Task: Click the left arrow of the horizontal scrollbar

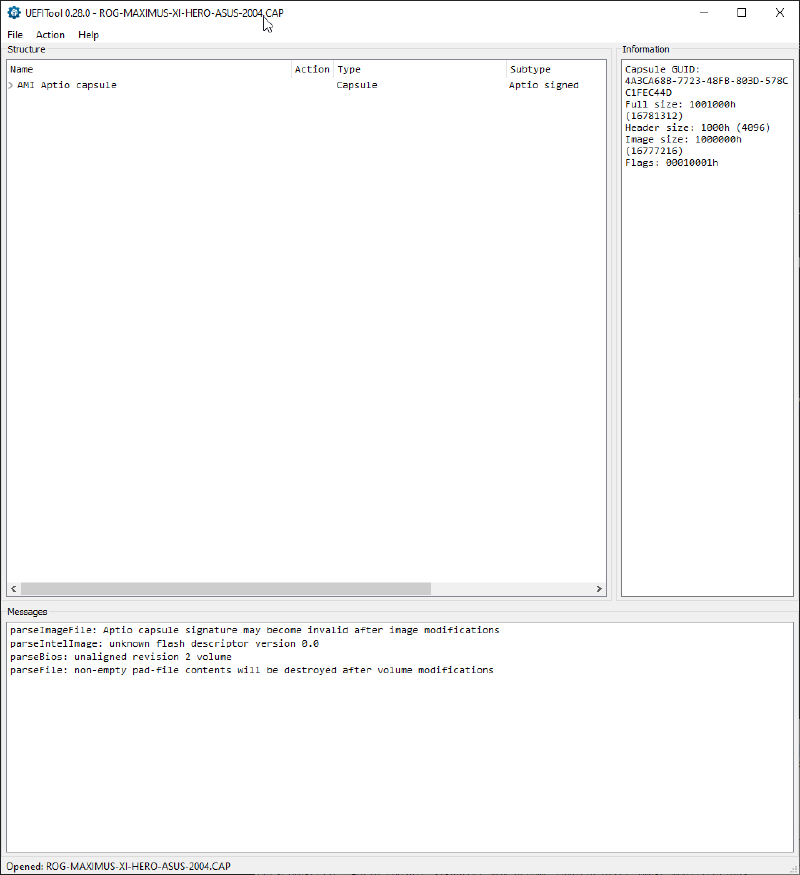Action: tap(13, 589)
